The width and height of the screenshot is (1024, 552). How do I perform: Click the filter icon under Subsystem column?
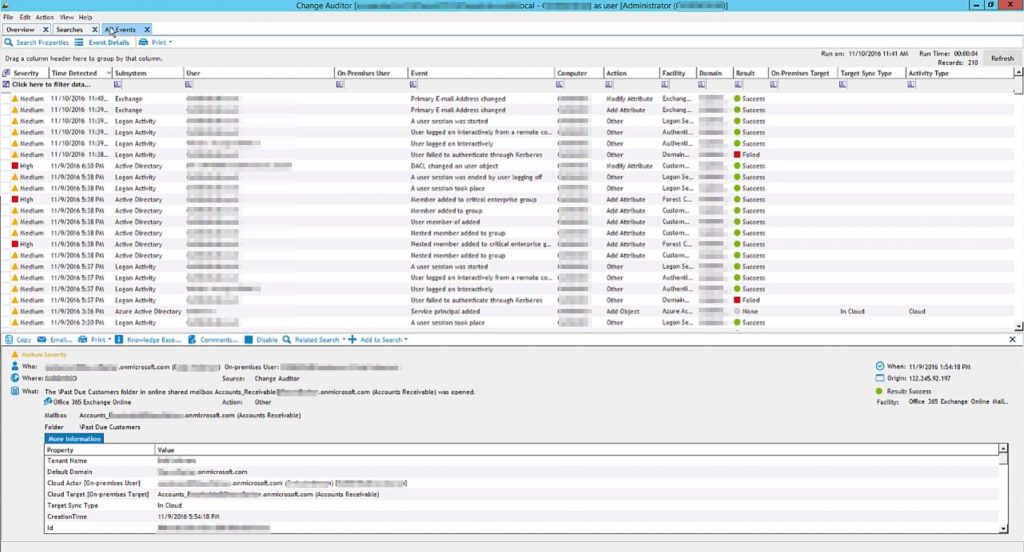pos(118,85)
